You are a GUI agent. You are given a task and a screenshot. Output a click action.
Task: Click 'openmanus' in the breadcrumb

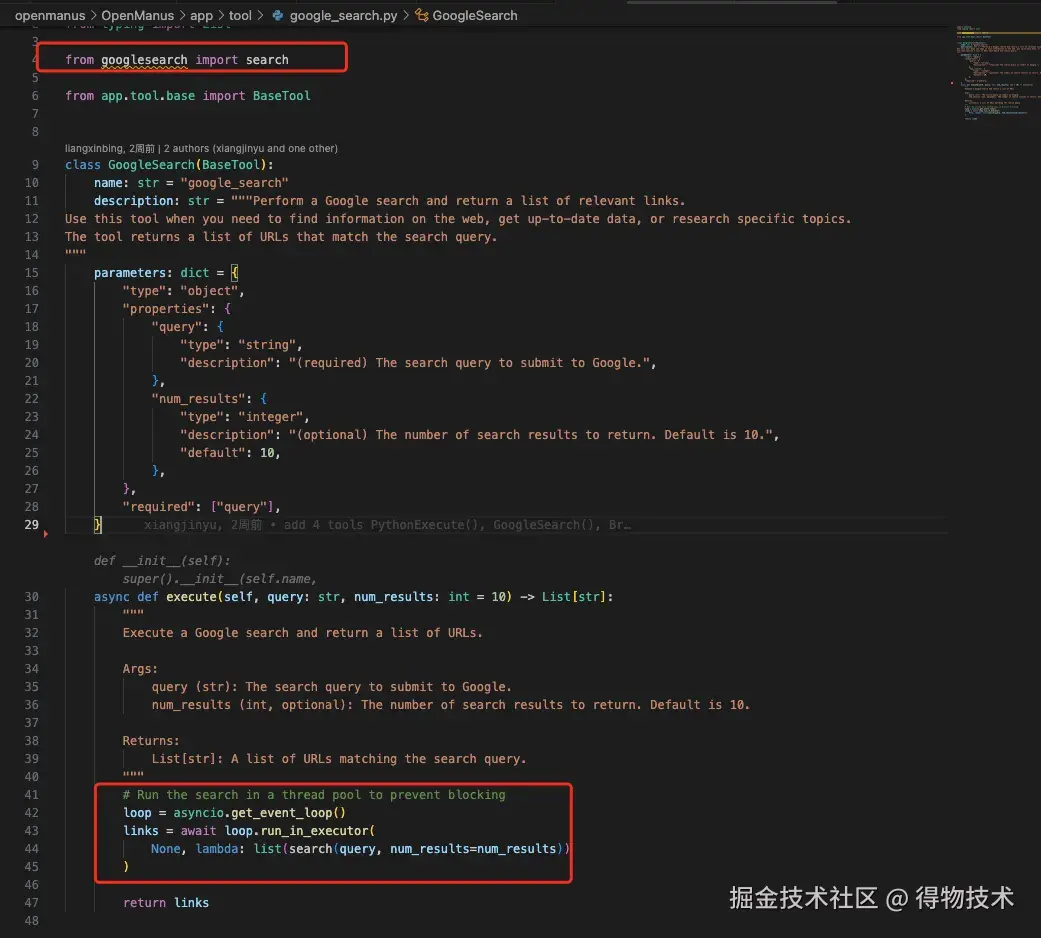(50, 15)
